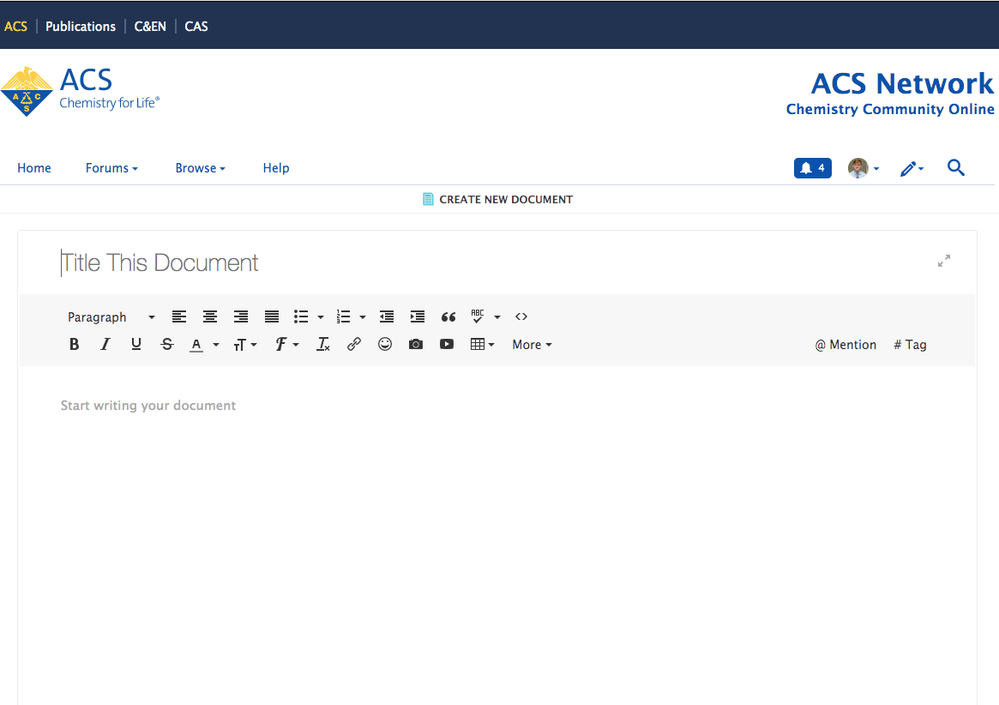Insert an image using the camera icon
This screenshot has width=999, height=705.
pos(416,344)
